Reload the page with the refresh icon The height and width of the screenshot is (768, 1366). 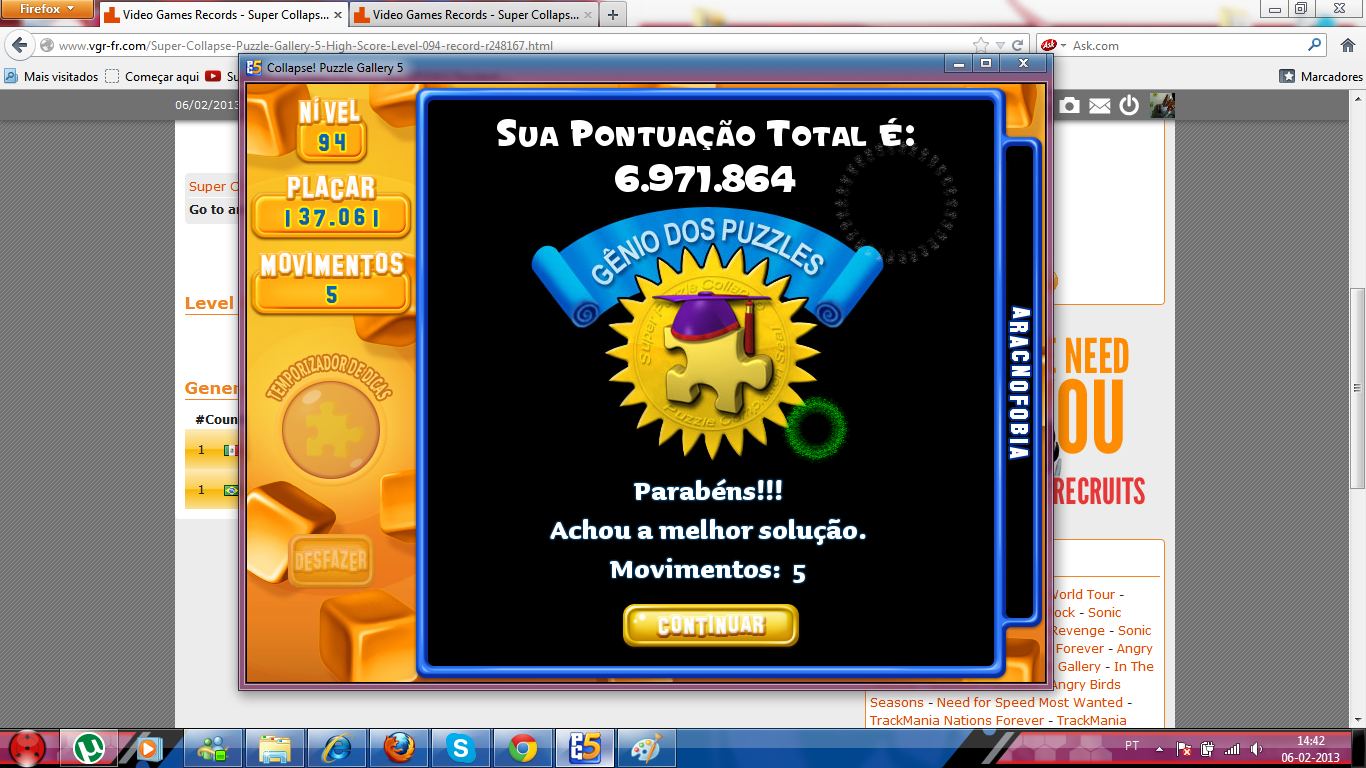click(x=1017, y=45)
